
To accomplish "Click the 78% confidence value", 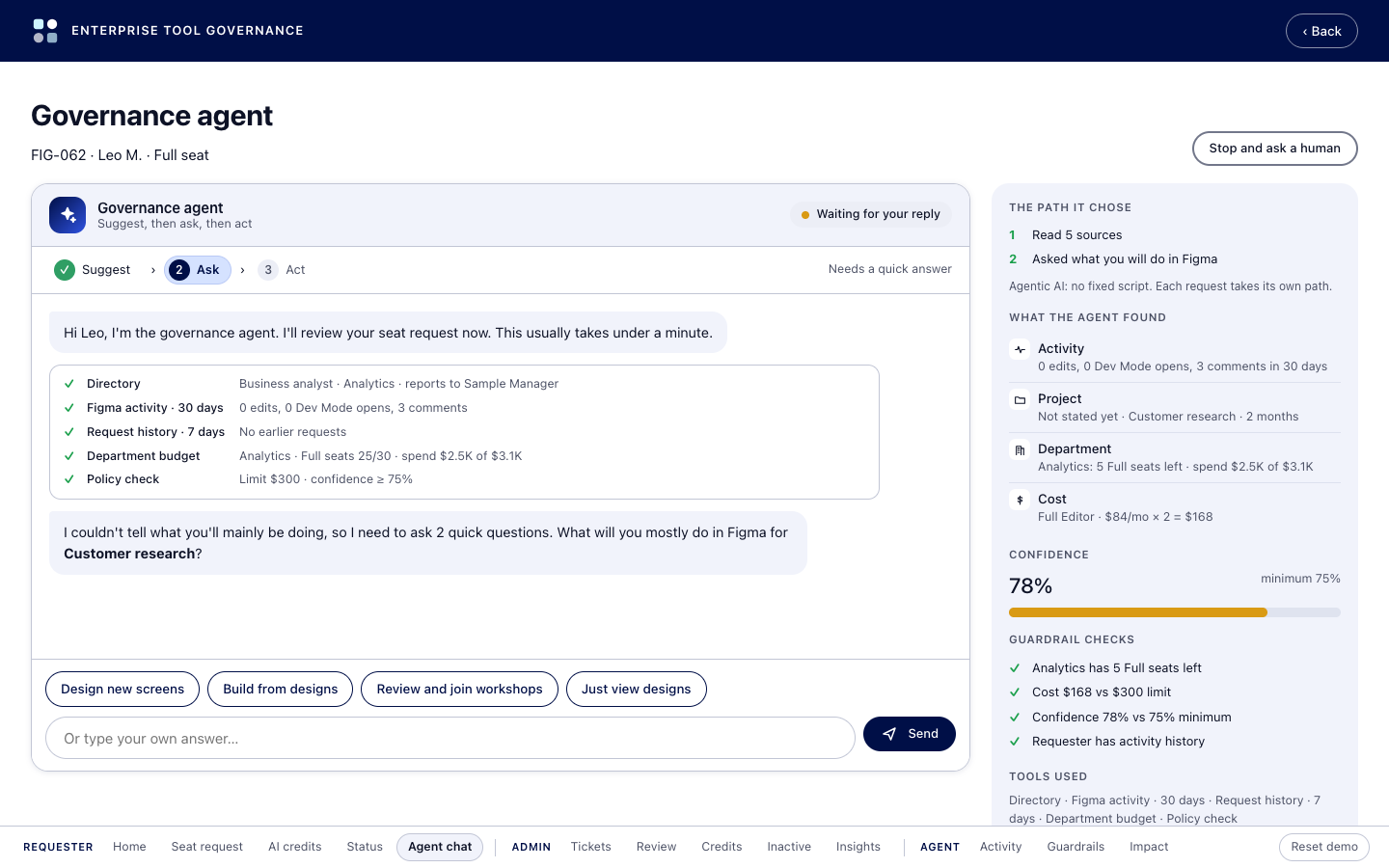I will coord(1030,586).
